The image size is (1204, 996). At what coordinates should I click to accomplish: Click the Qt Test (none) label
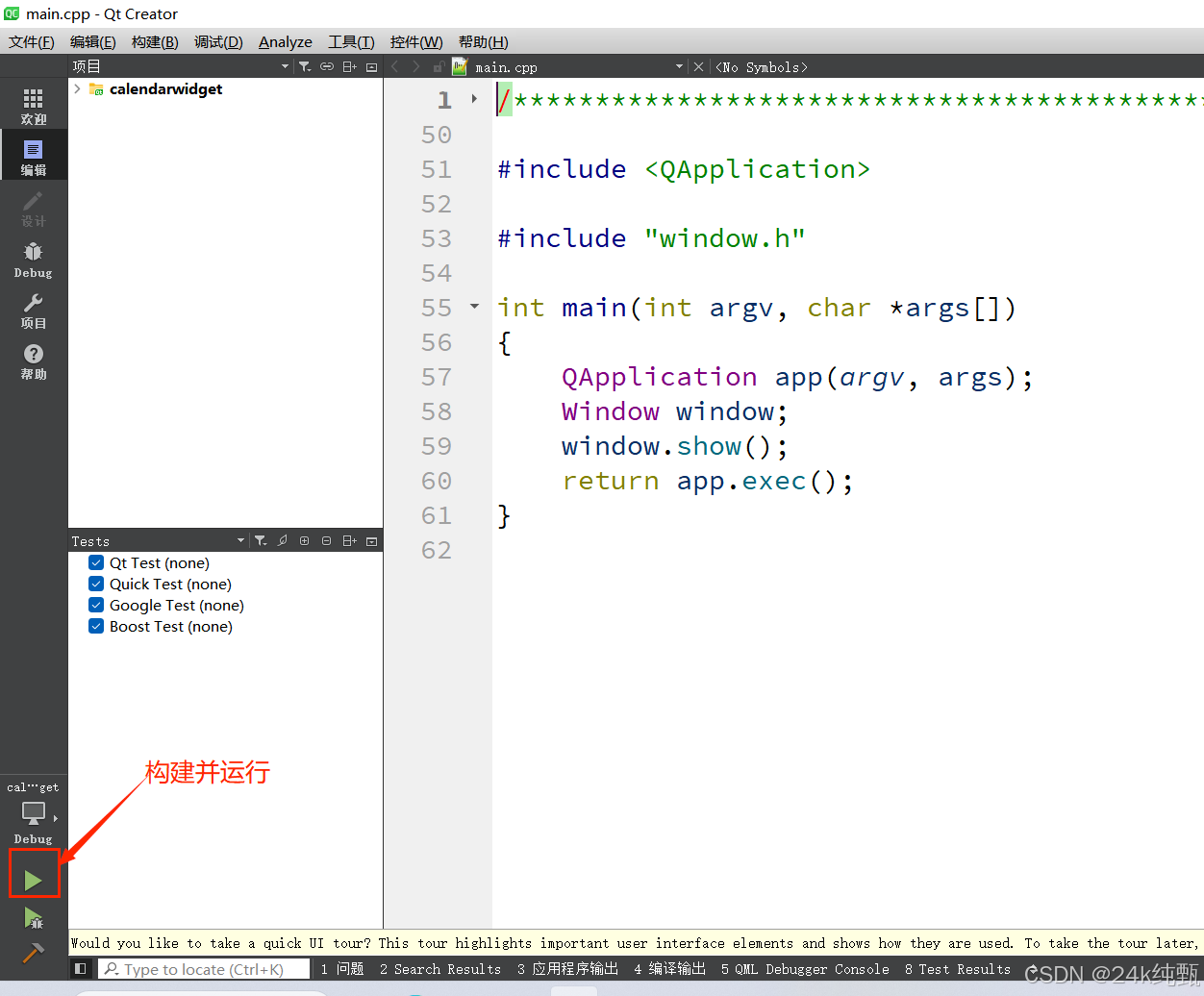[160, 562]
